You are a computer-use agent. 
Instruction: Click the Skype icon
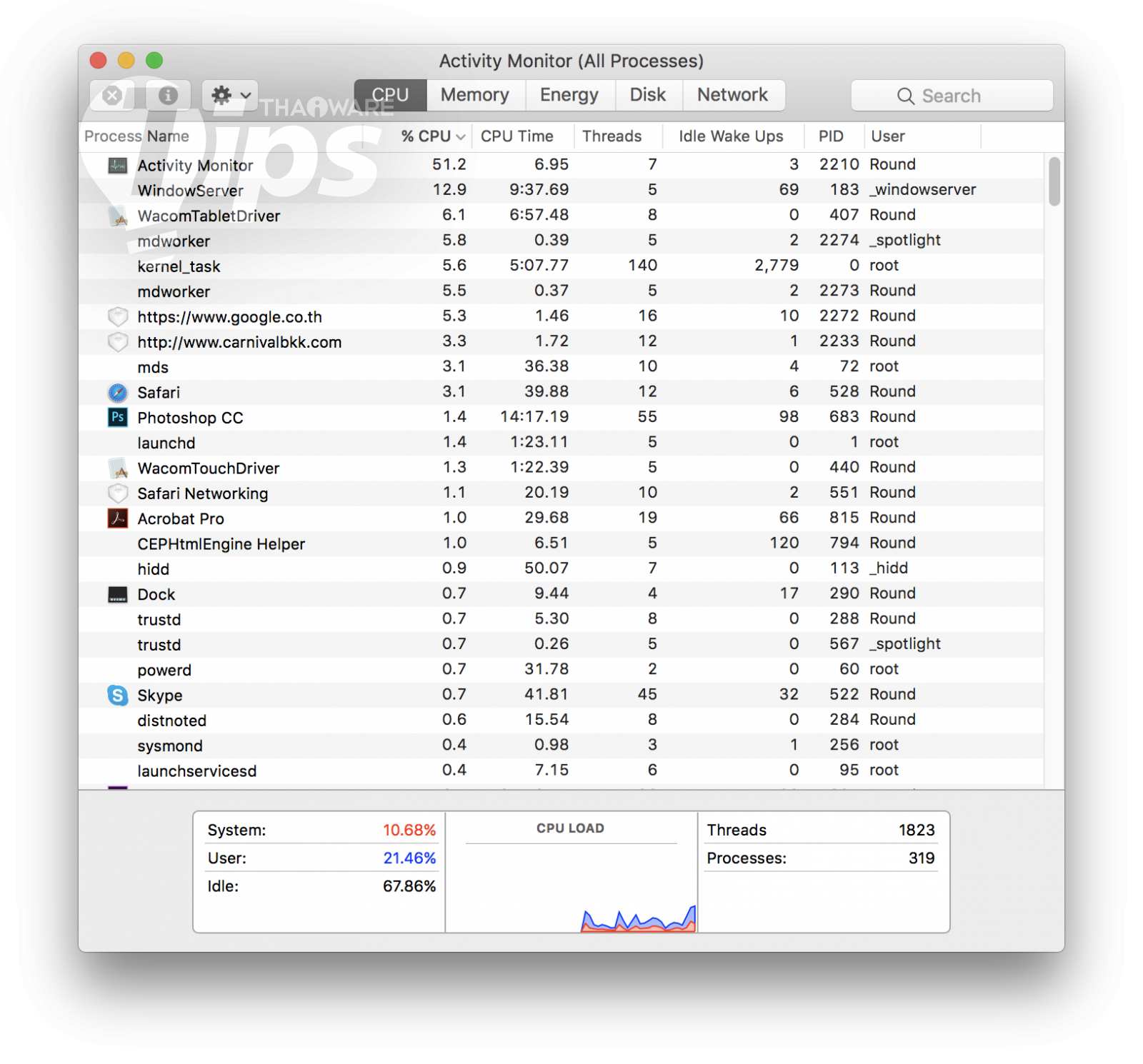point(118,696)
